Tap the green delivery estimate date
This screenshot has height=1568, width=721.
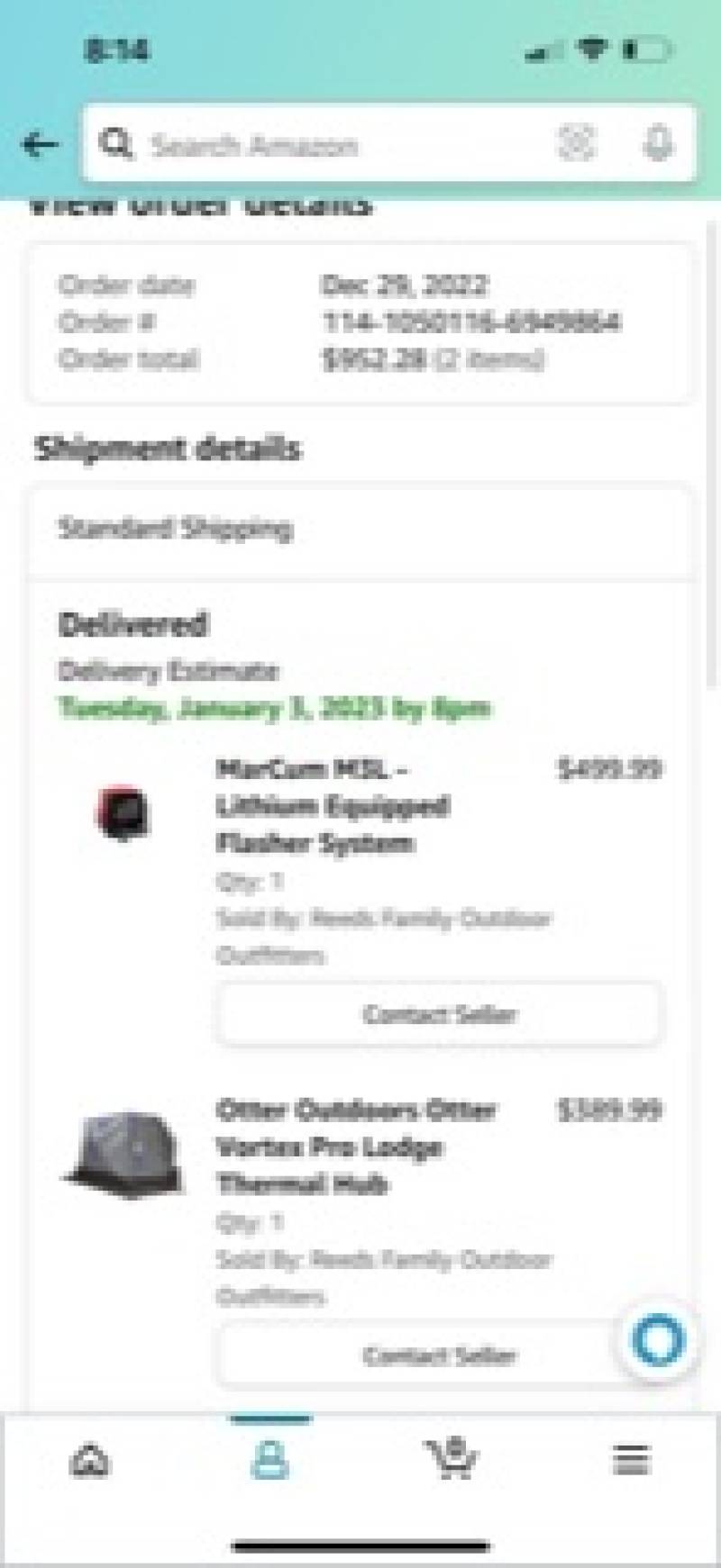275,708
